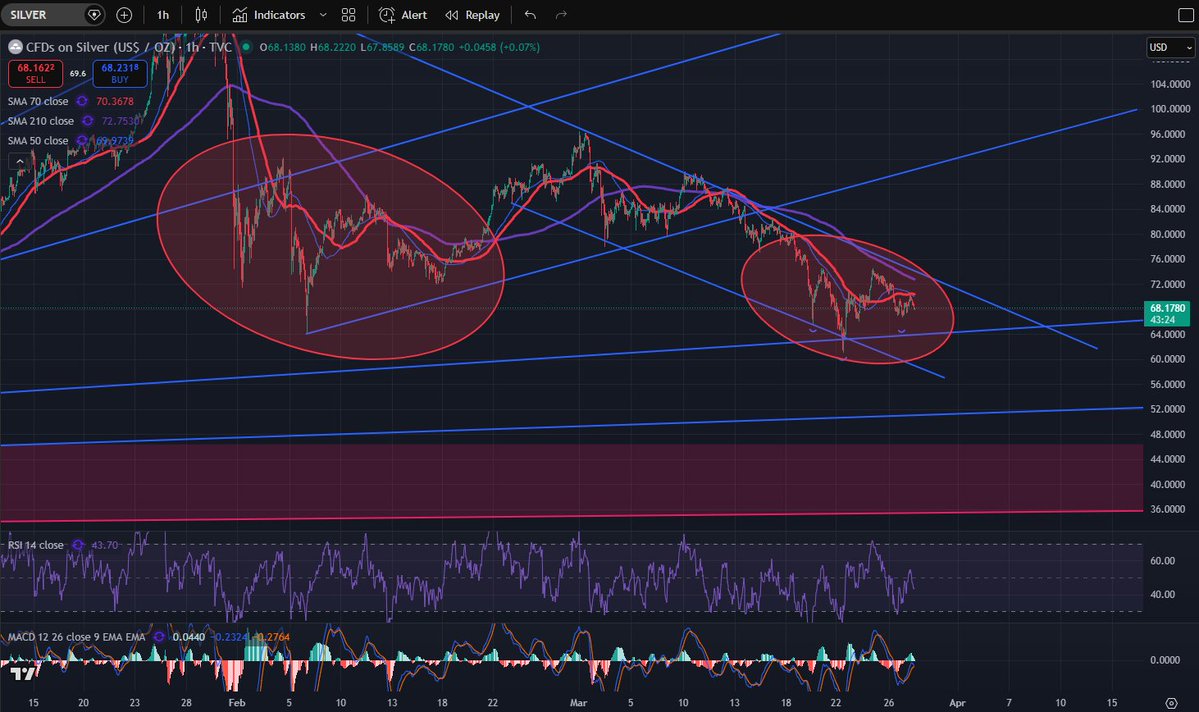Click 76.0000 on the price axis
This screenshot has height=712, width=1199.
pos(1170,259)
